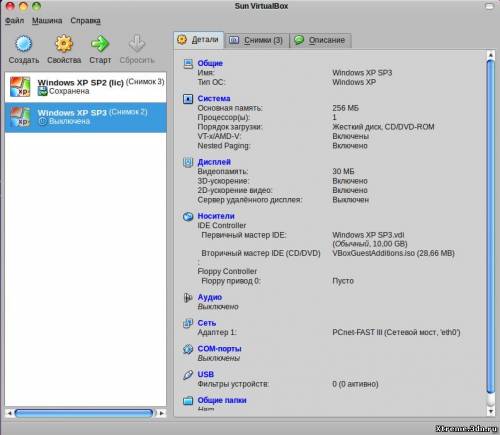
Task: Click the VM list horizontal scrollbar thumb
Action: pos(84,413)
